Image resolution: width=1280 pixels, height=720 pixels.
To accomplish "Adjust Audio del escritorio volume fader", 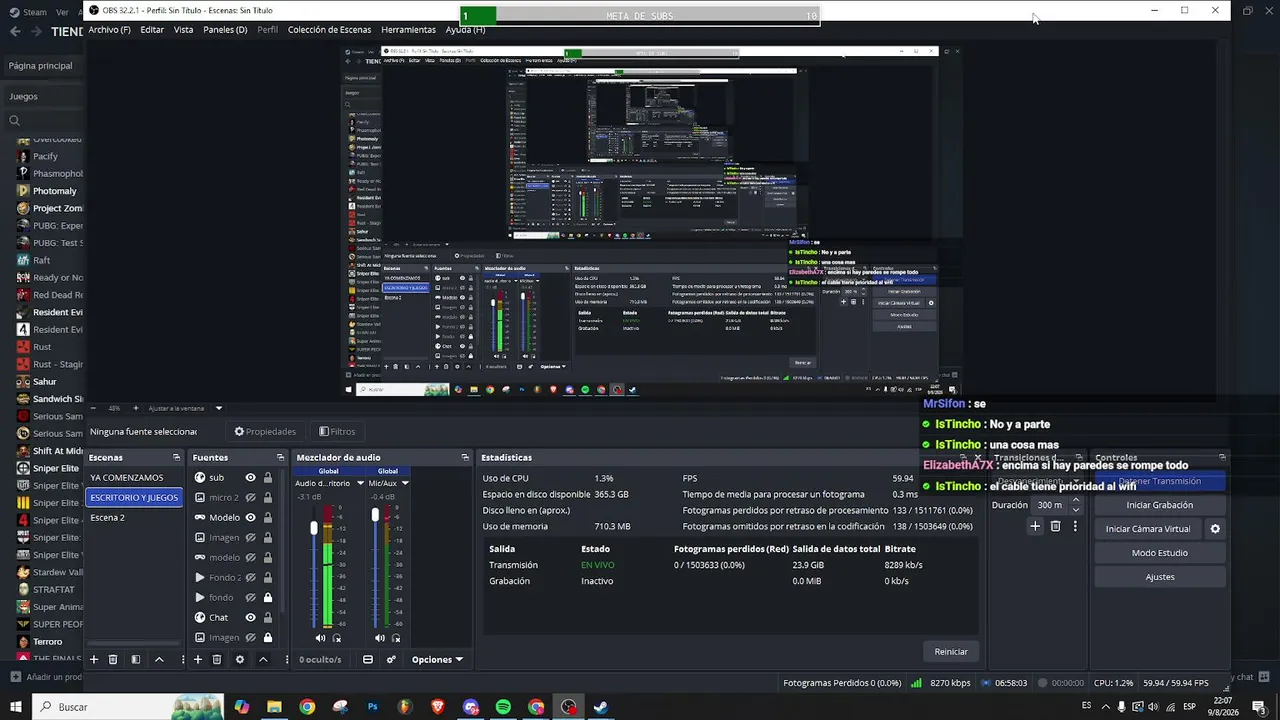I will [314, 527].
